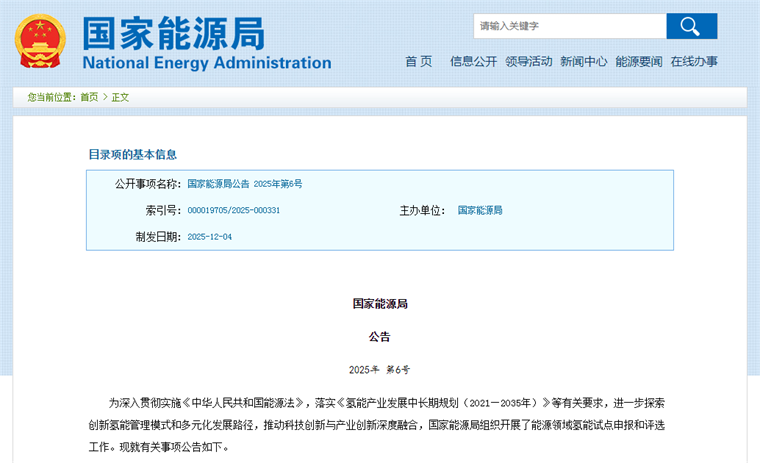Image resolution: width=760 pixels, height=463 pixels.
Task: Click the issue date 2025-12-04
Action: point(210,237)
